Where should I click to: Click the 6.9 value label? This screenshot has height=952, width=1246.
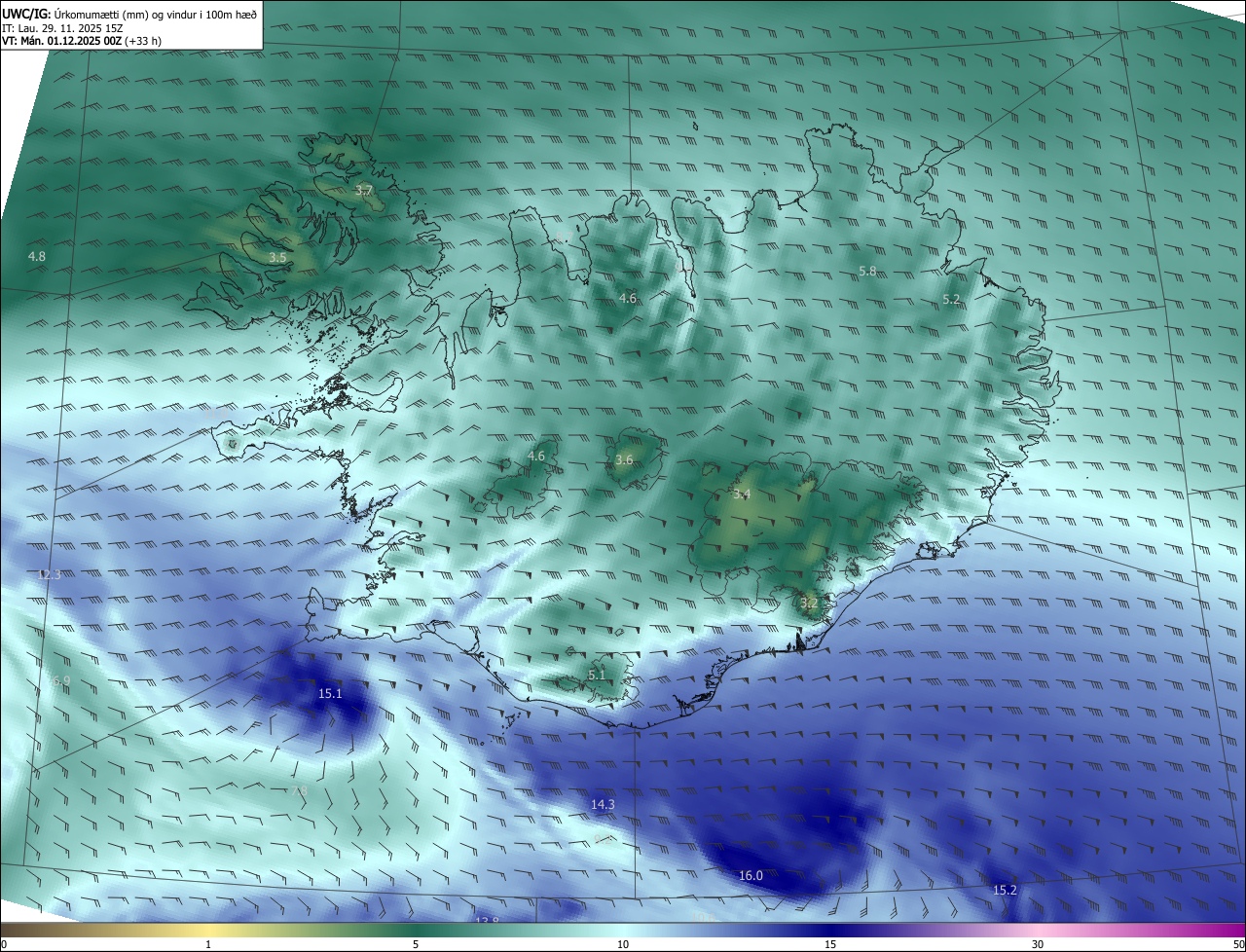(x=62, y=680)
